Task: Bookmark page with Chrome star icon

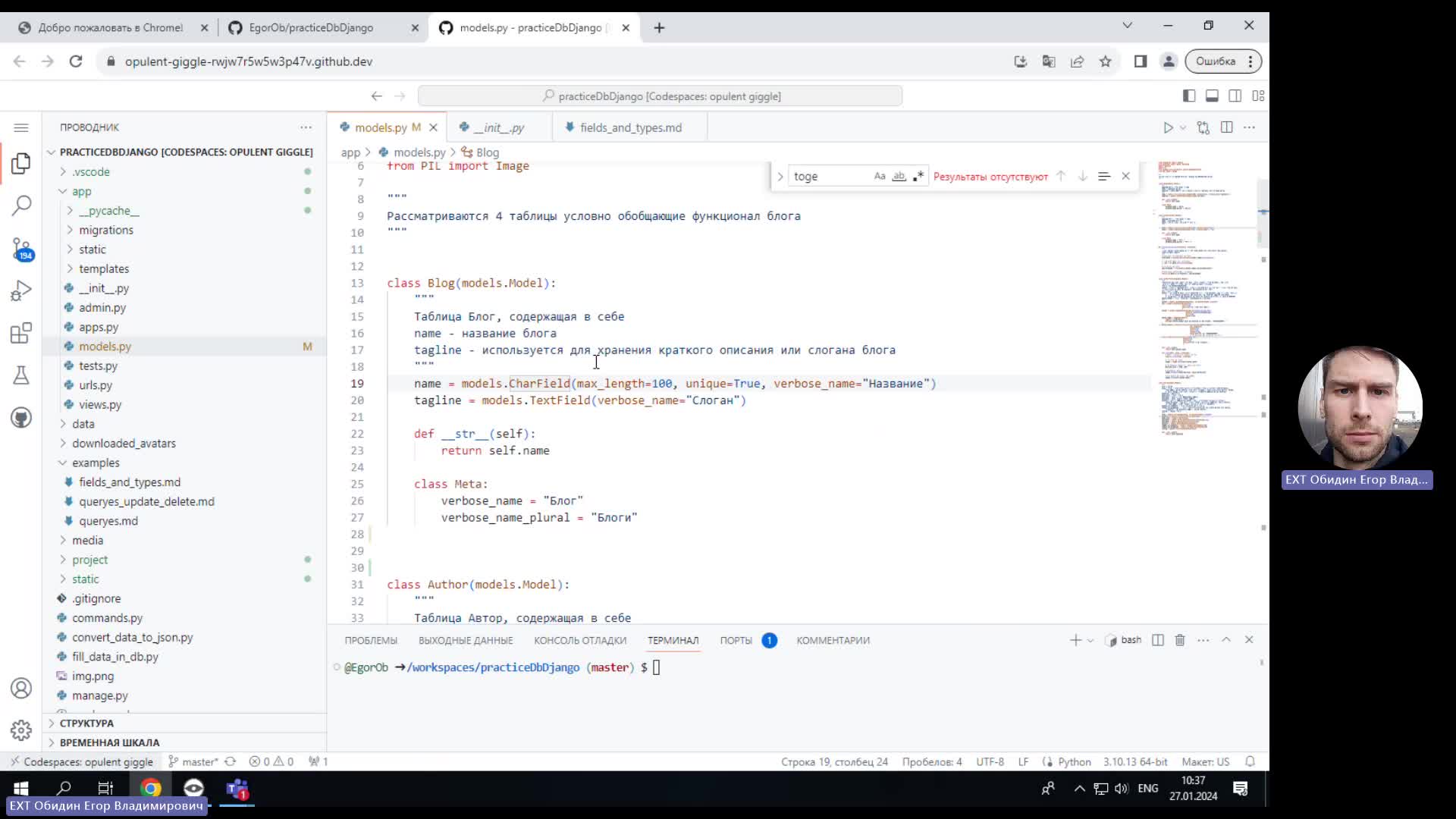Action: [1105, 61]
